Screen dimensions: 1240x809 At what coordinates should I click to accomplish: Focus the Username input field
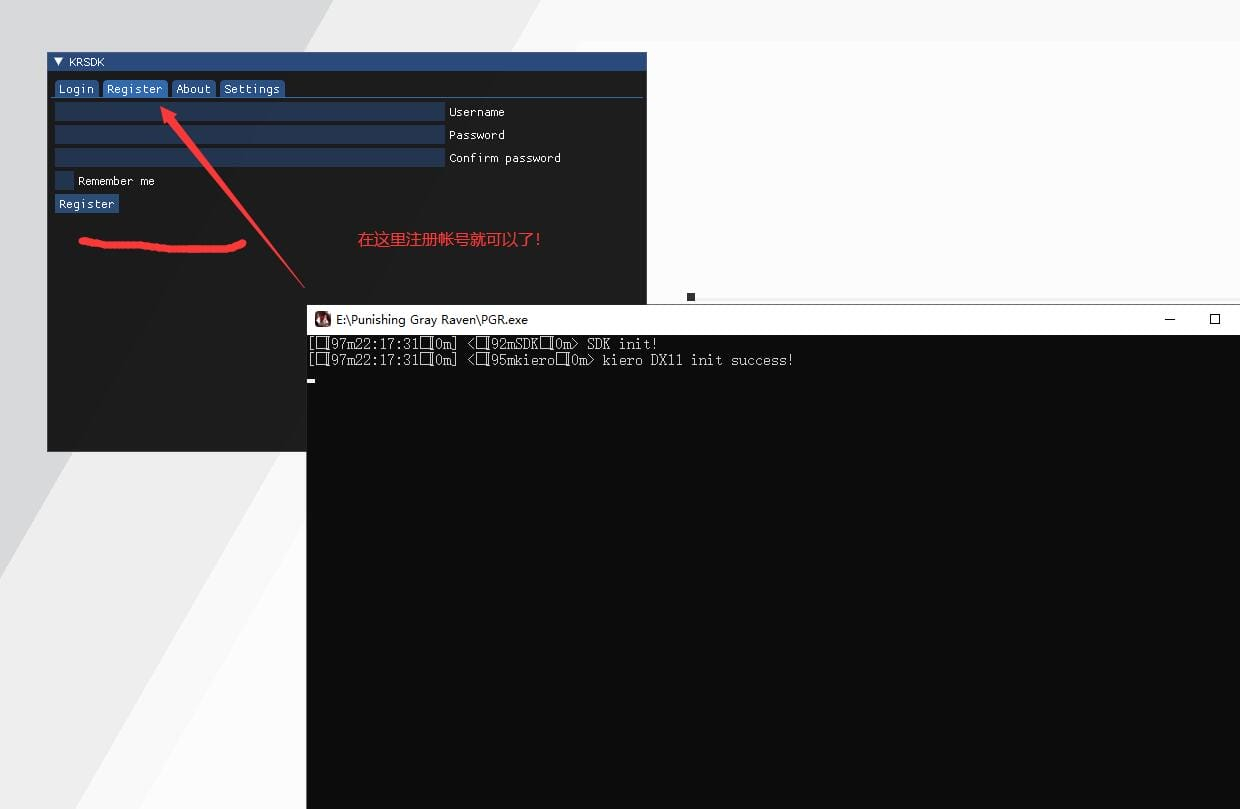pyautogui.click(x=250, y=112)
